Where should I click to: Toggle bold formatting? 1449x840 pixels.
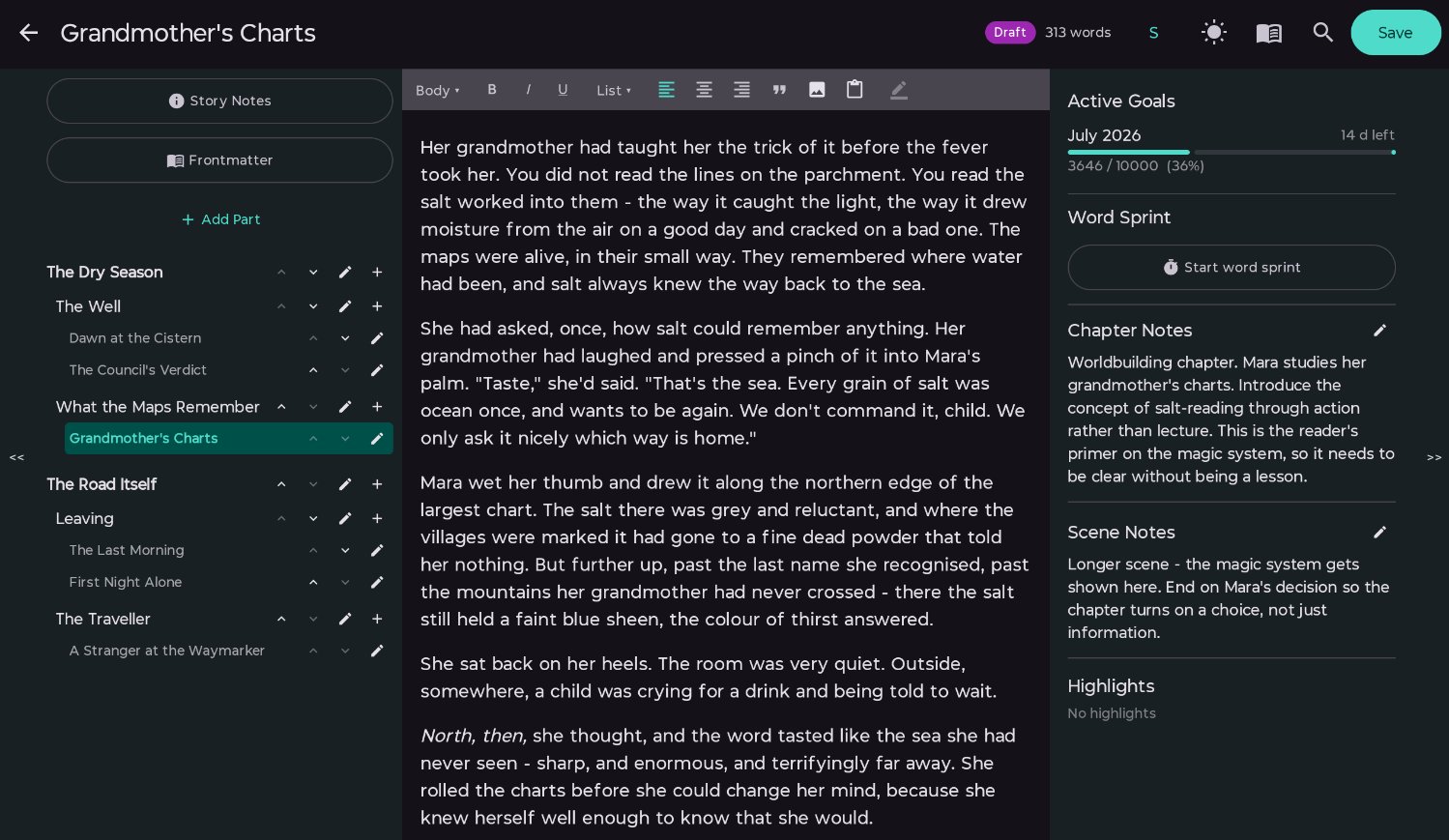pos(492,90)
